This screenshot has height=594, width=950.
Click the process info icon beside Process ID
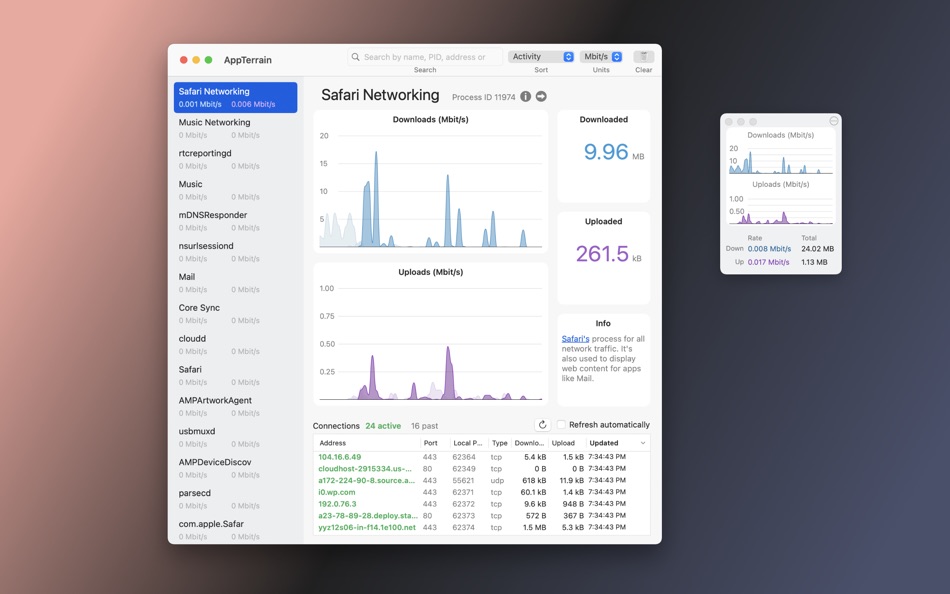(x=525, y=96)
